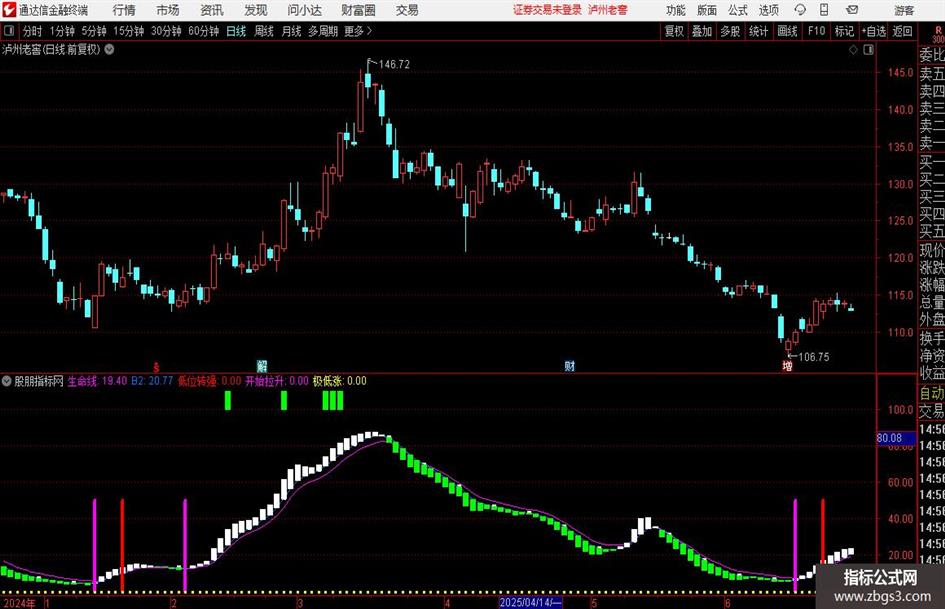Click the 通达信 red logo icon
The image size is (945, 609).
8,10
